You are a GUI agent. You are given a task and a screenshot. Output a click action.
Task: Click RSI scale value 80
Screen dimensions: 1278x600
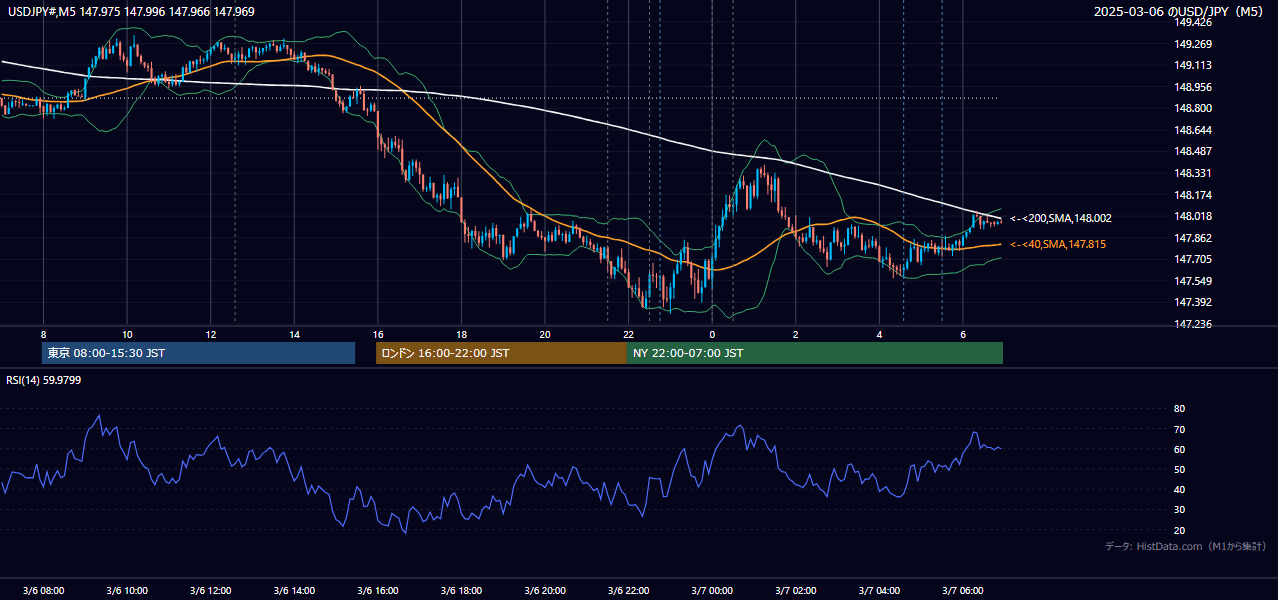(1179, 409)
